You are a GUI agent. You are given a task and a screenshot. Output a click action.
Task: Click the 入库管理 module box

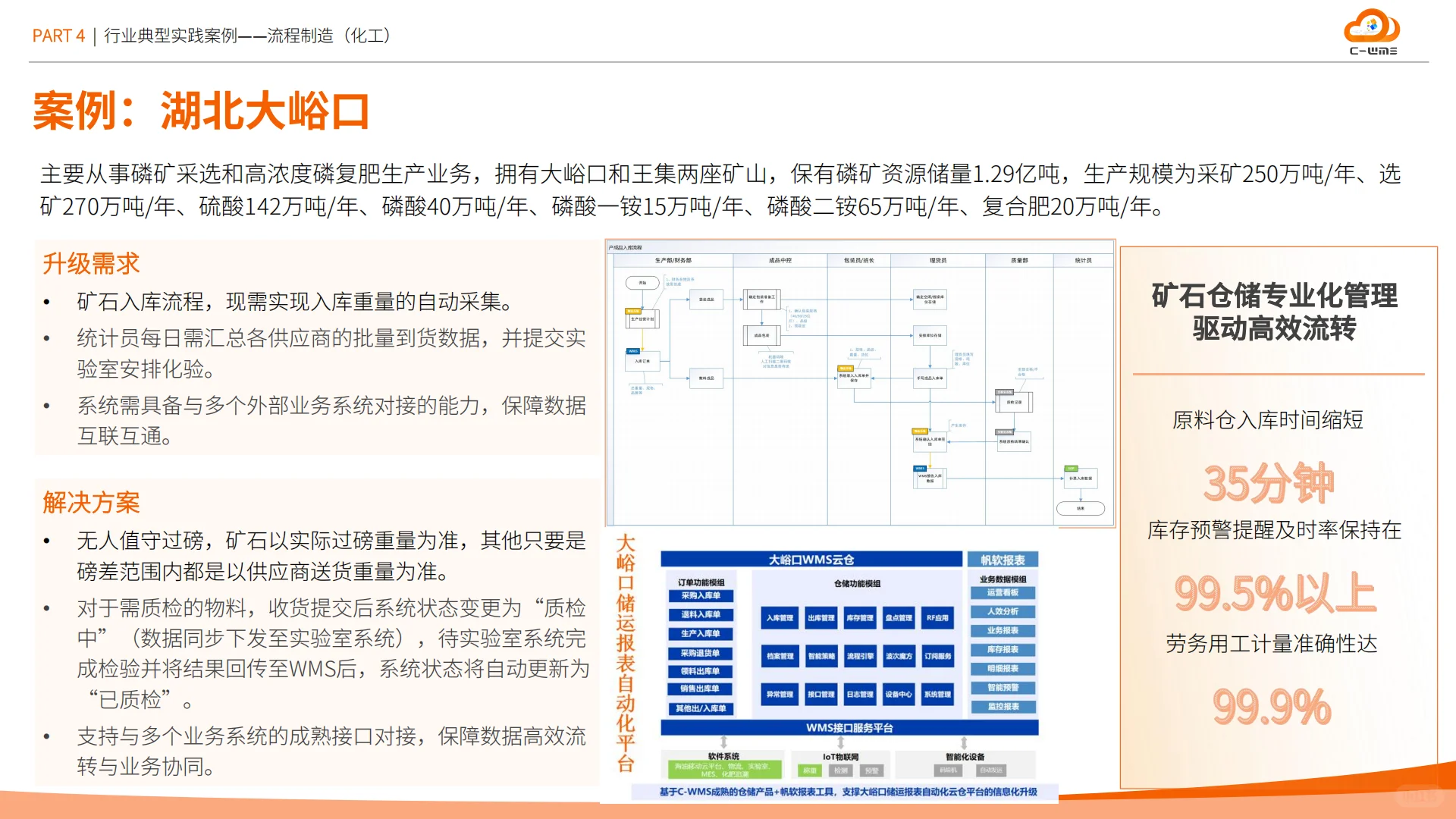click(x=780, y=618)
